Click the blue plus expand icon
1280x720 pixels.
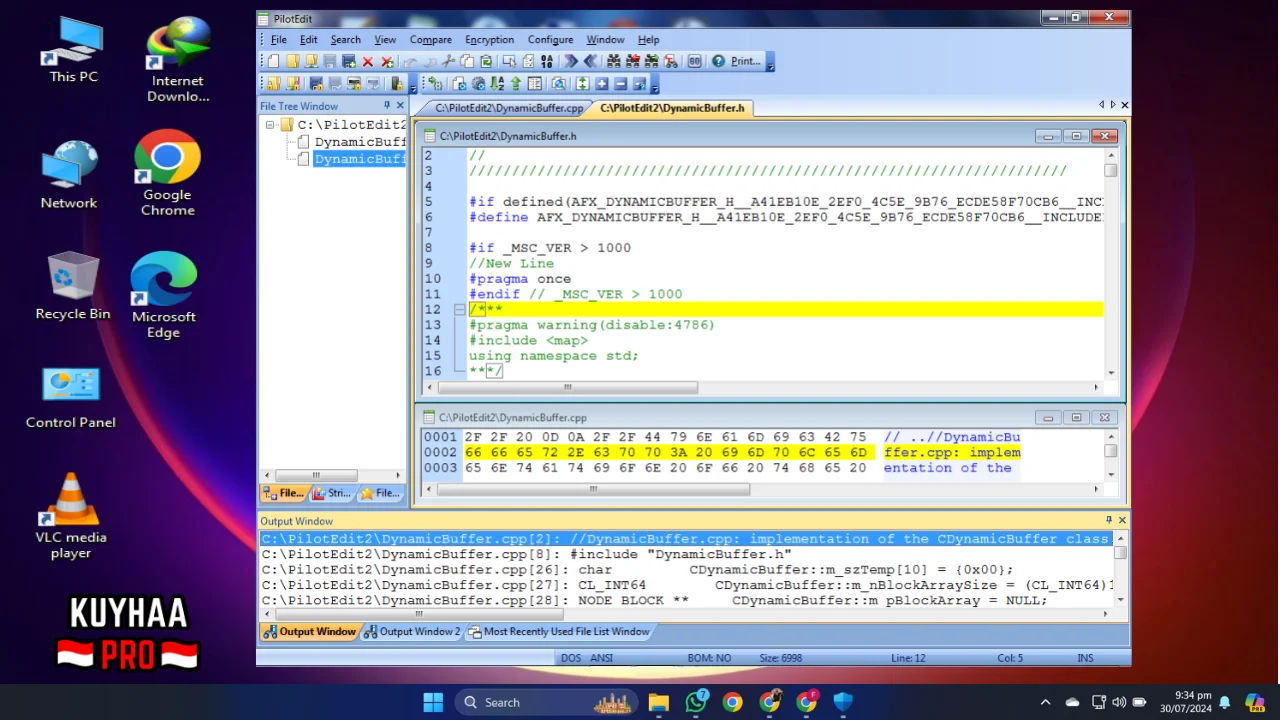click(x=601, y=84)
